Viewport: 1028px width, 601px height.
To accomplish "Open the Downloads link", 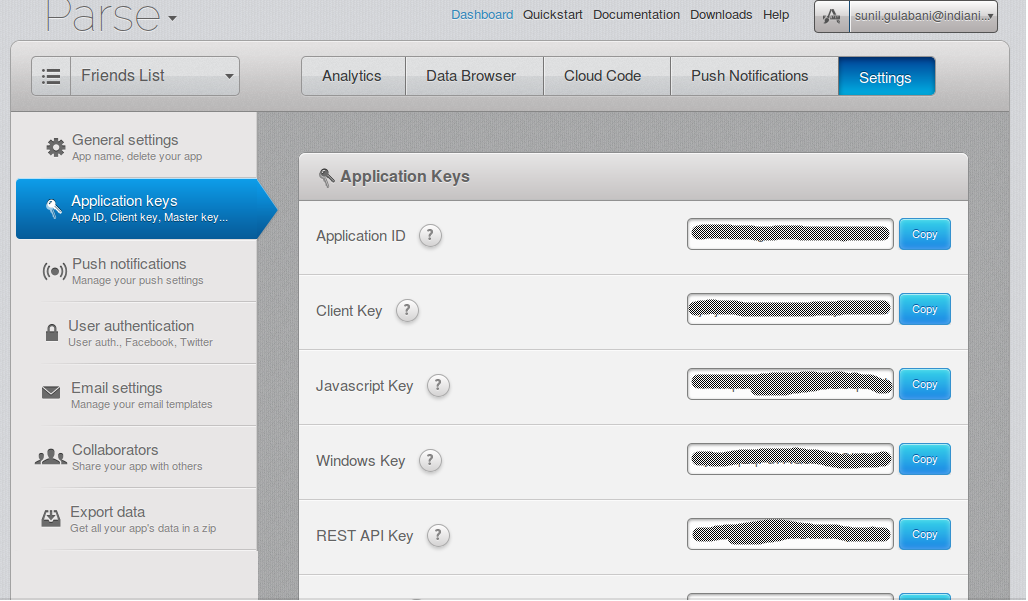I will (x=721, y=14).
